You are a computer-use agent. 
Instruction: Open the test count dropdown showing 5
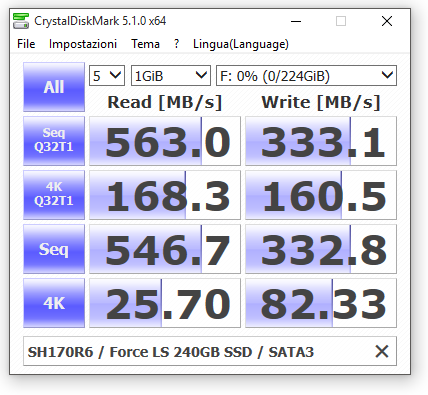tap(107, 76)
